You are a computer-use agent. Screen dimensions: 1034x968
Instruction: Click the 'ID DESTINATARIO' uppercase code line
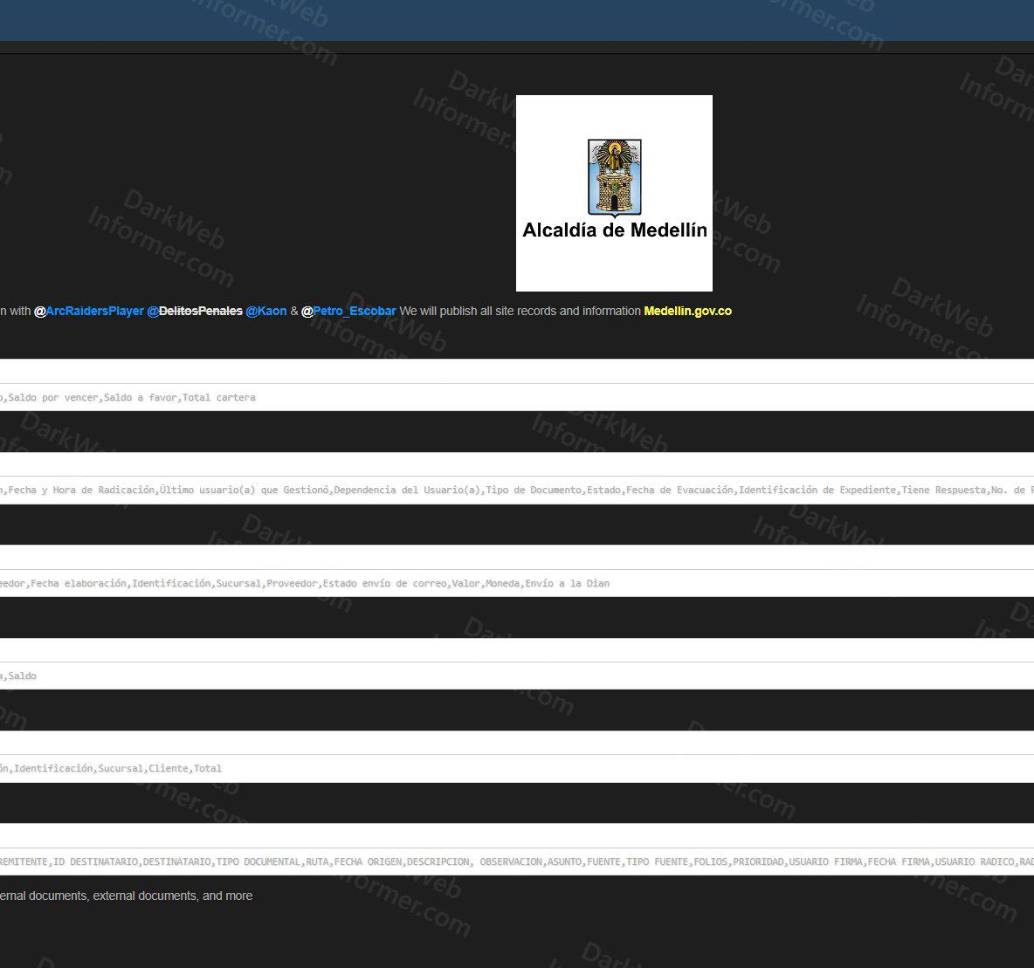500,862
